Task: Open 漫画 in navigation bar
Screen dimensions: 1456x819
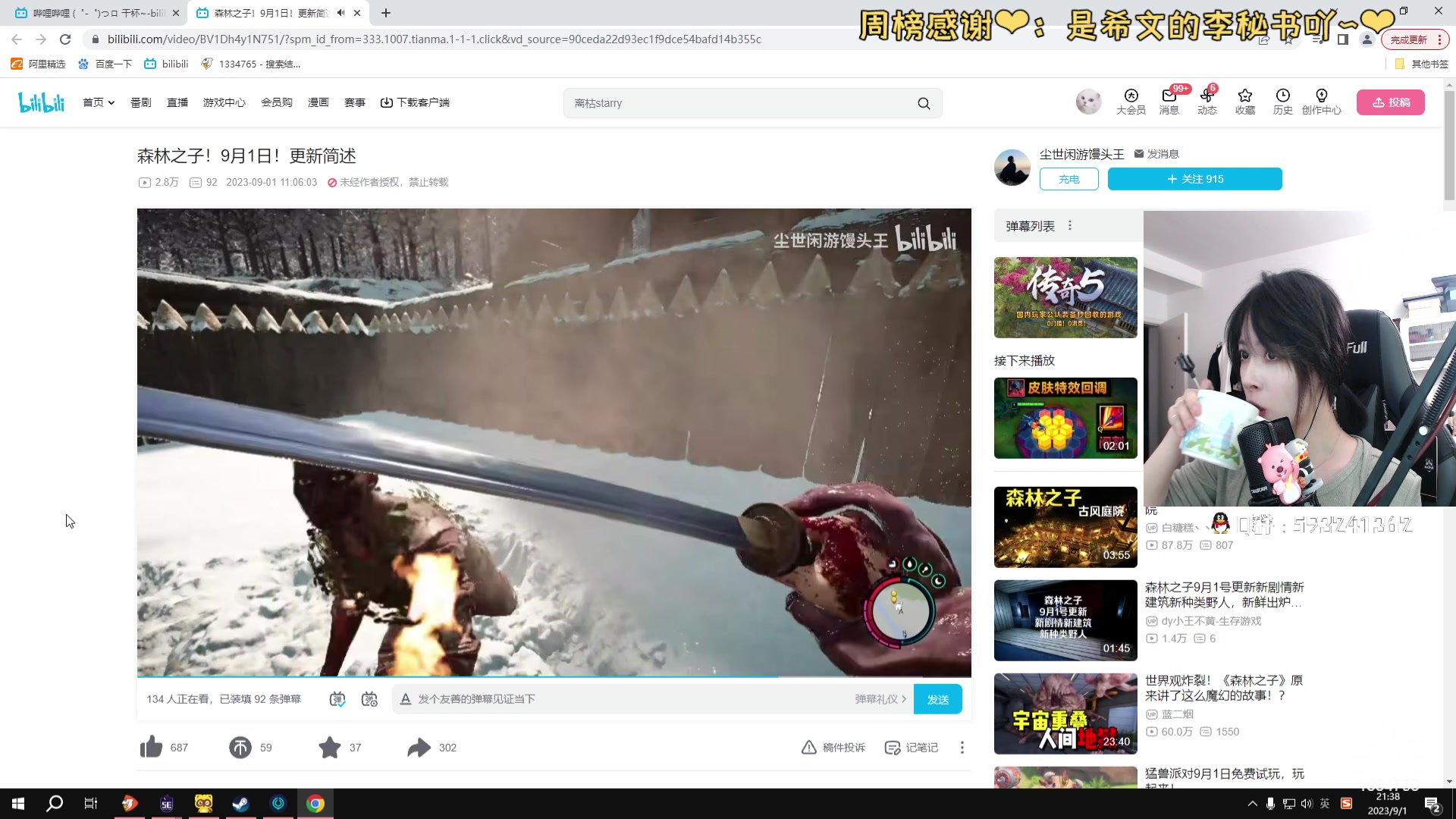Action: pos(318,102)
